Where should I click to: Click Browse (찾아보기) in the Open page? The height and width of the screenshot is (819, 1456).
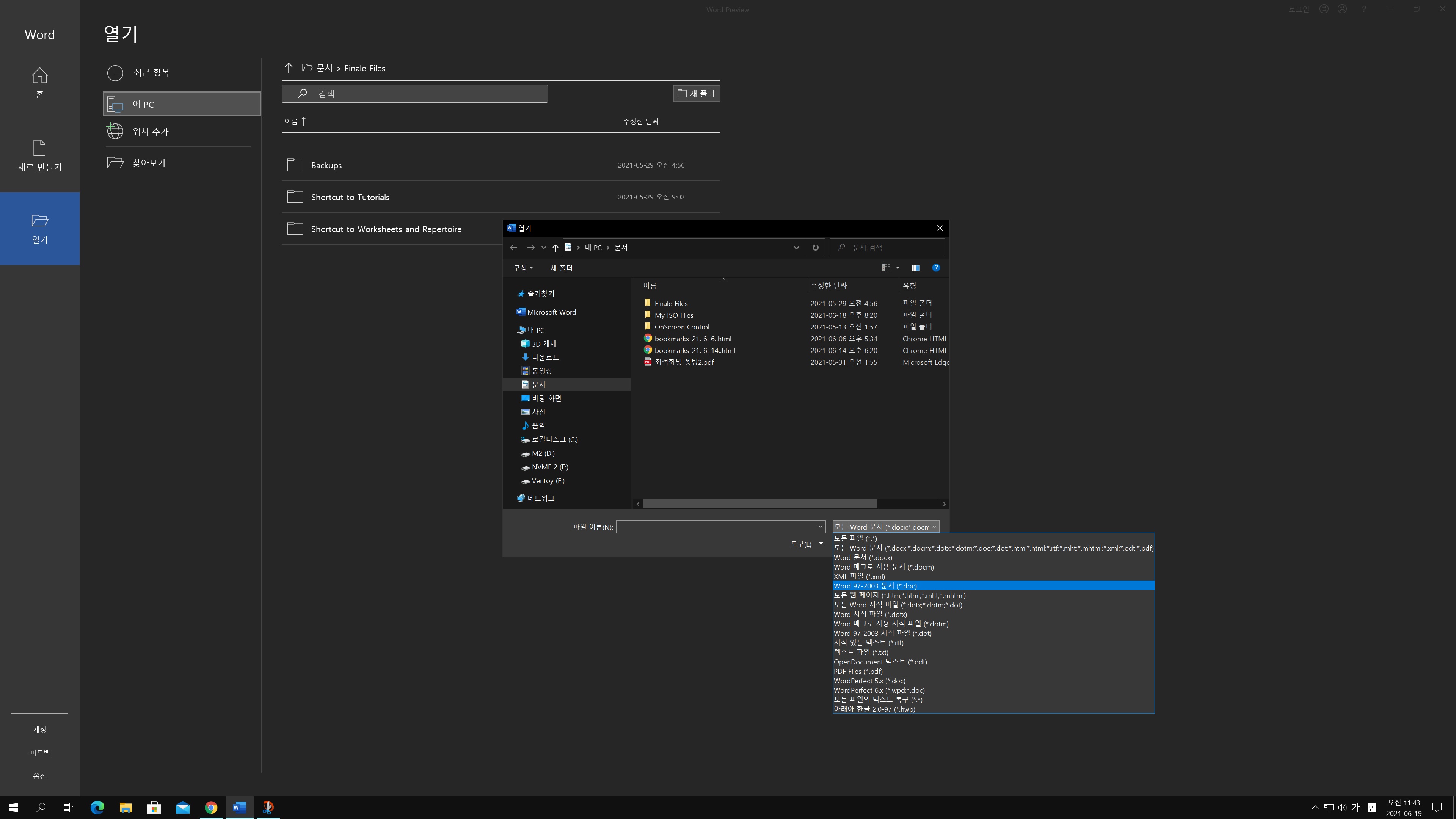click(x=182, y=163)
